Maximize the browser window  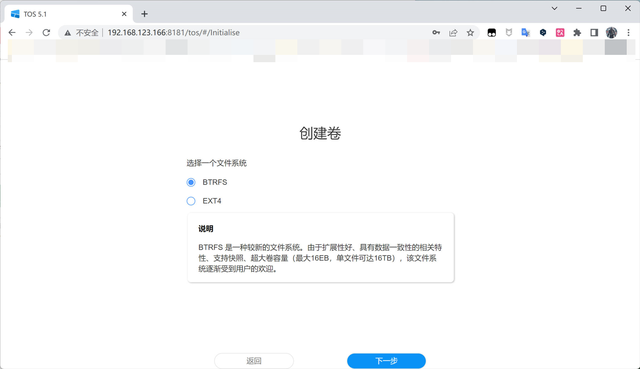(x=603, y=8)
